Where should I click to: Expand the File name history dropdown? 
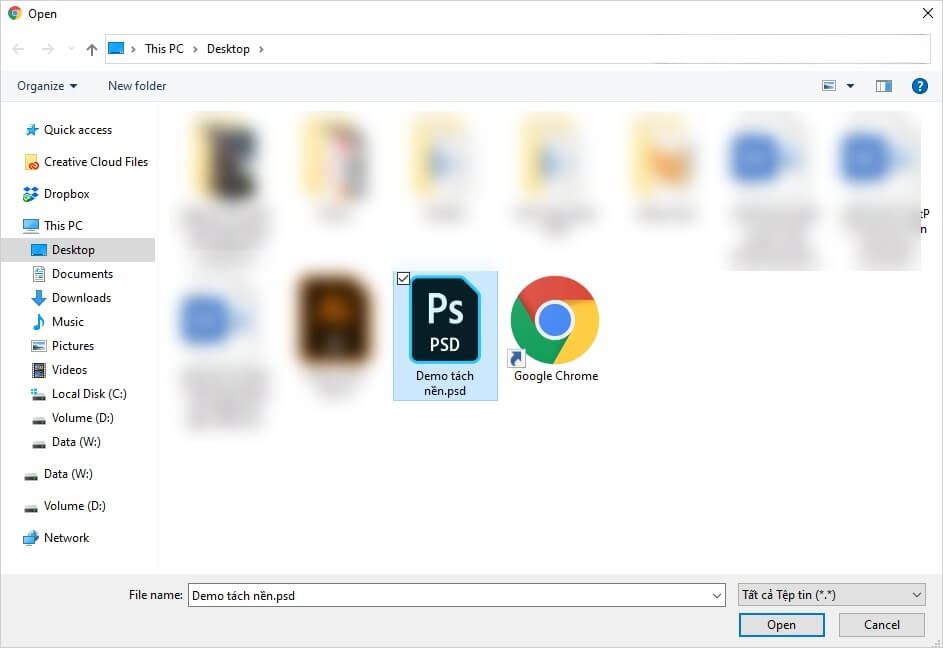click(x=717, y=596)
